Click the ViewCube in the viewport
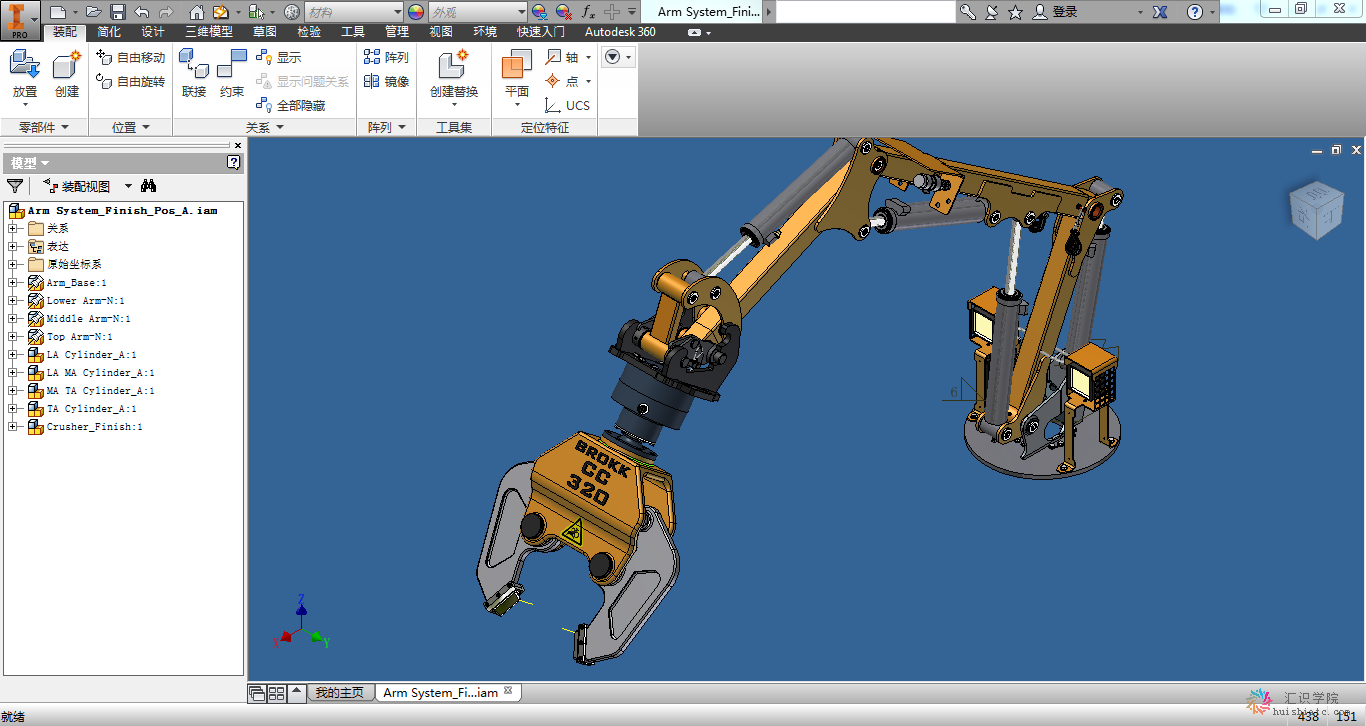1366x726 pixels. point(1315,210)
